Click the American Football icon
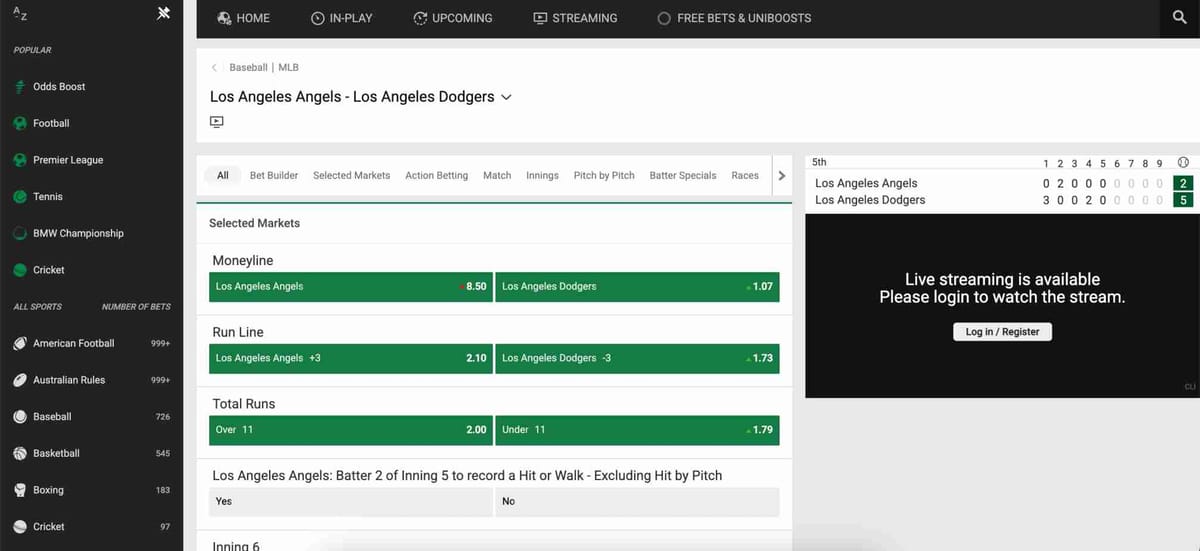The width and height of the screenshot is (1200, 551). click(20, 343)
